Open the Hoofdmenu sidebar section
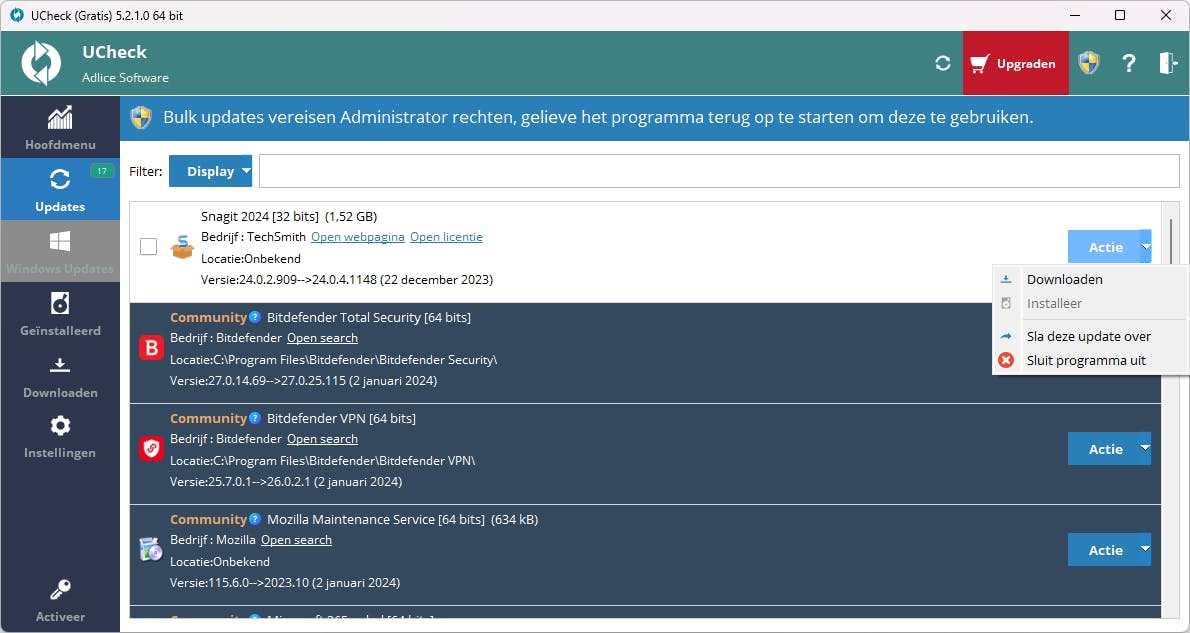The image size is (1190, 633). (60, 127)
